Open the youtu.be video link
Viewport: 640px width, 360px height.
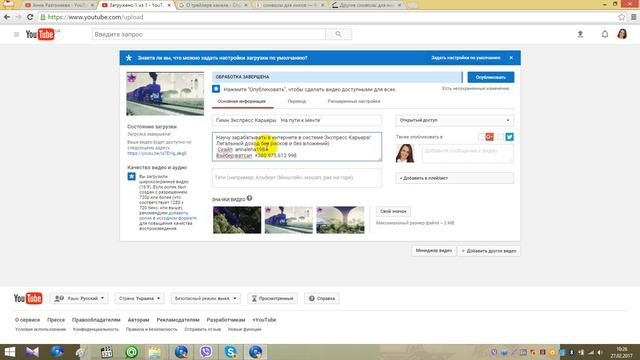[157, 153]
